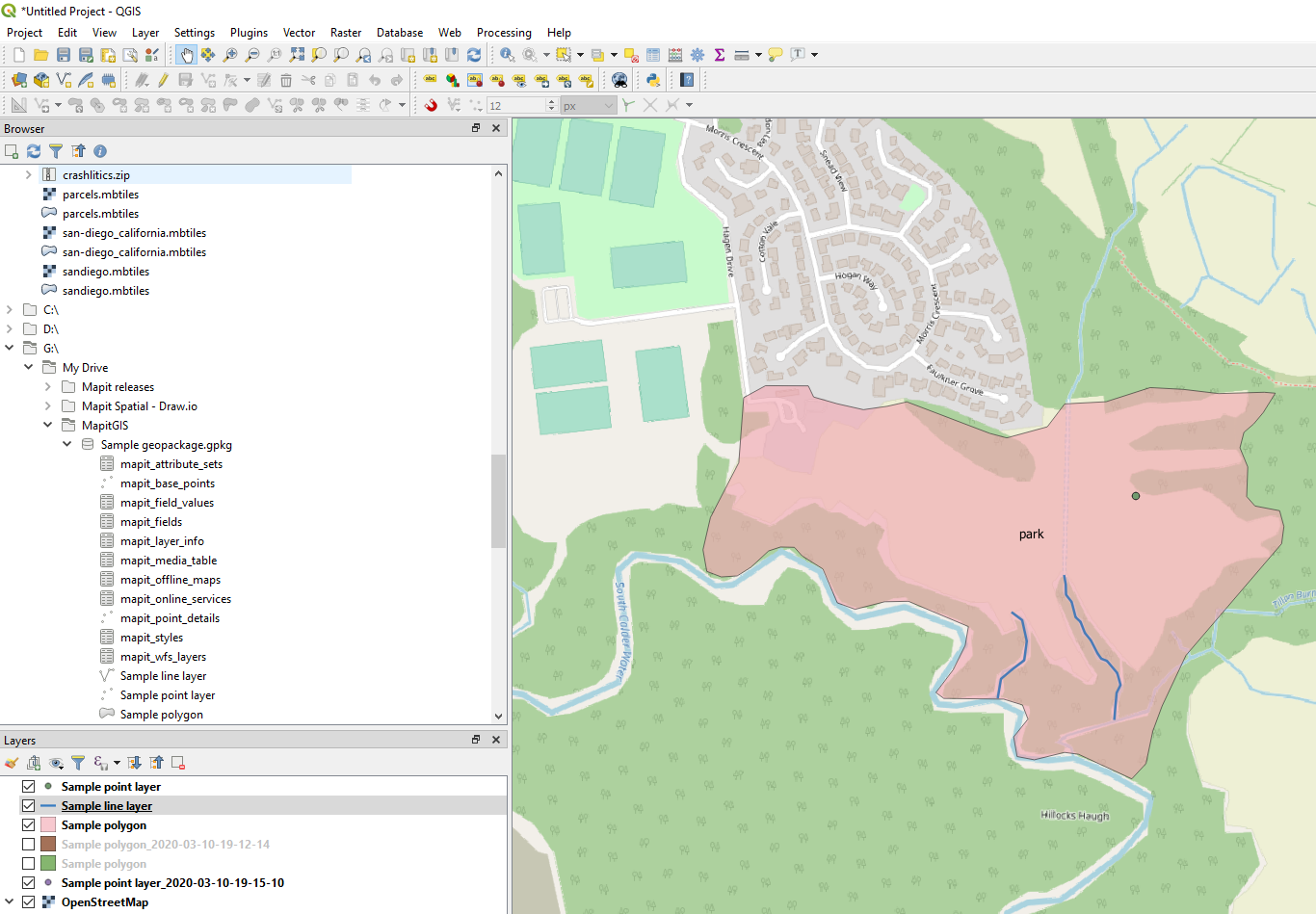Open Filter Legend in Layers panel
The image size is (1316, 914).
coord(78,763)
